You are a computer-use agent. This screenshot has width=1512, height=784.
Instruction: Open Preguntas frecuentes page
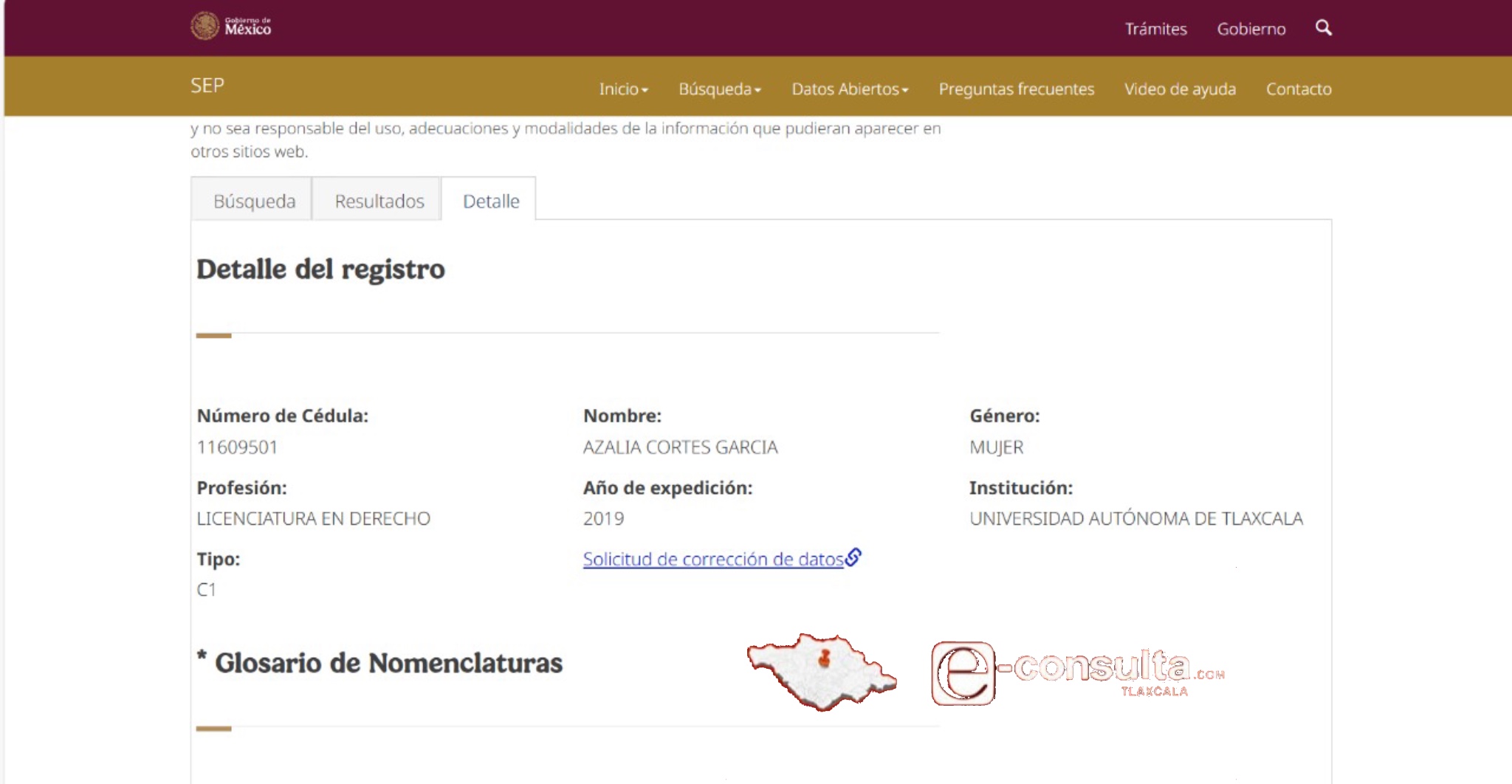click(x=1016, y=89)
